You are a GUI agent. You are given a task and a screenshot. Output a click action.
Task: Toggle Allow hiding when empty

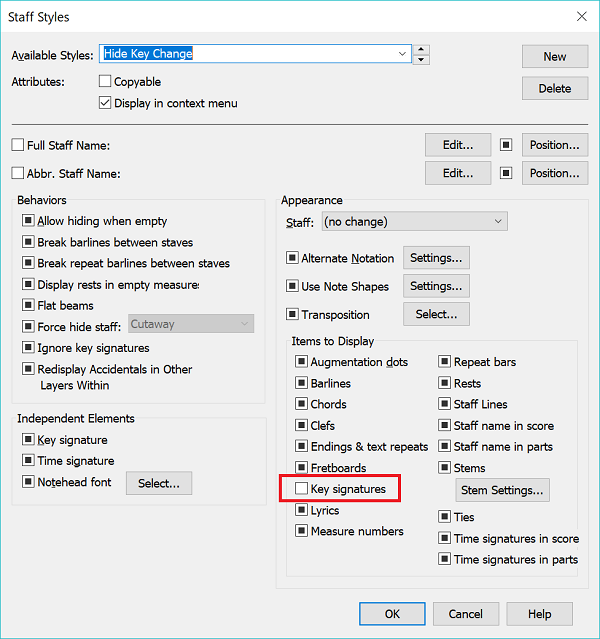point(28,221)
